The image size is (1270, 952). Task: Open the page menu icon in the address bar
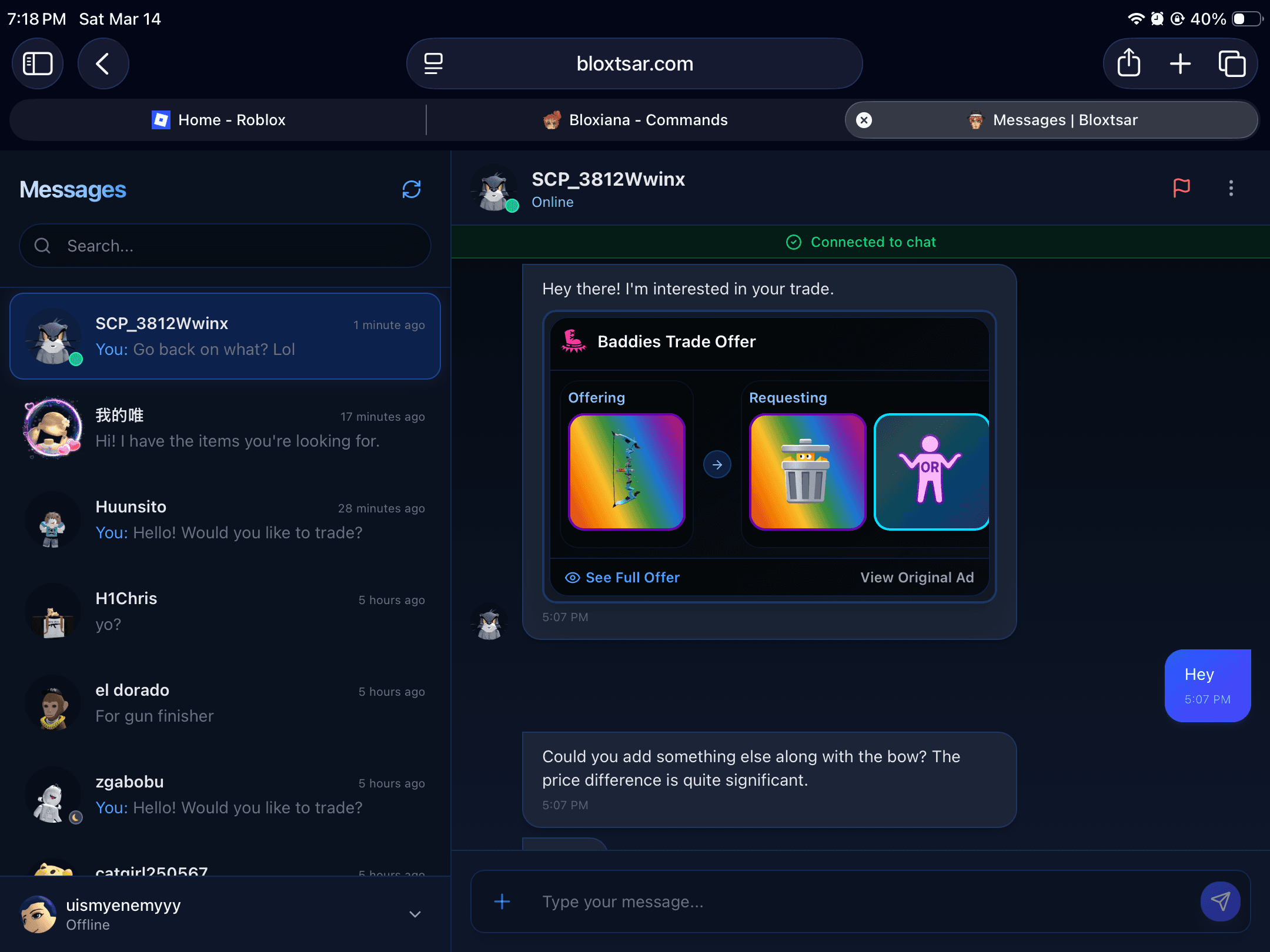pyautogui.click(x=434, y=63)
